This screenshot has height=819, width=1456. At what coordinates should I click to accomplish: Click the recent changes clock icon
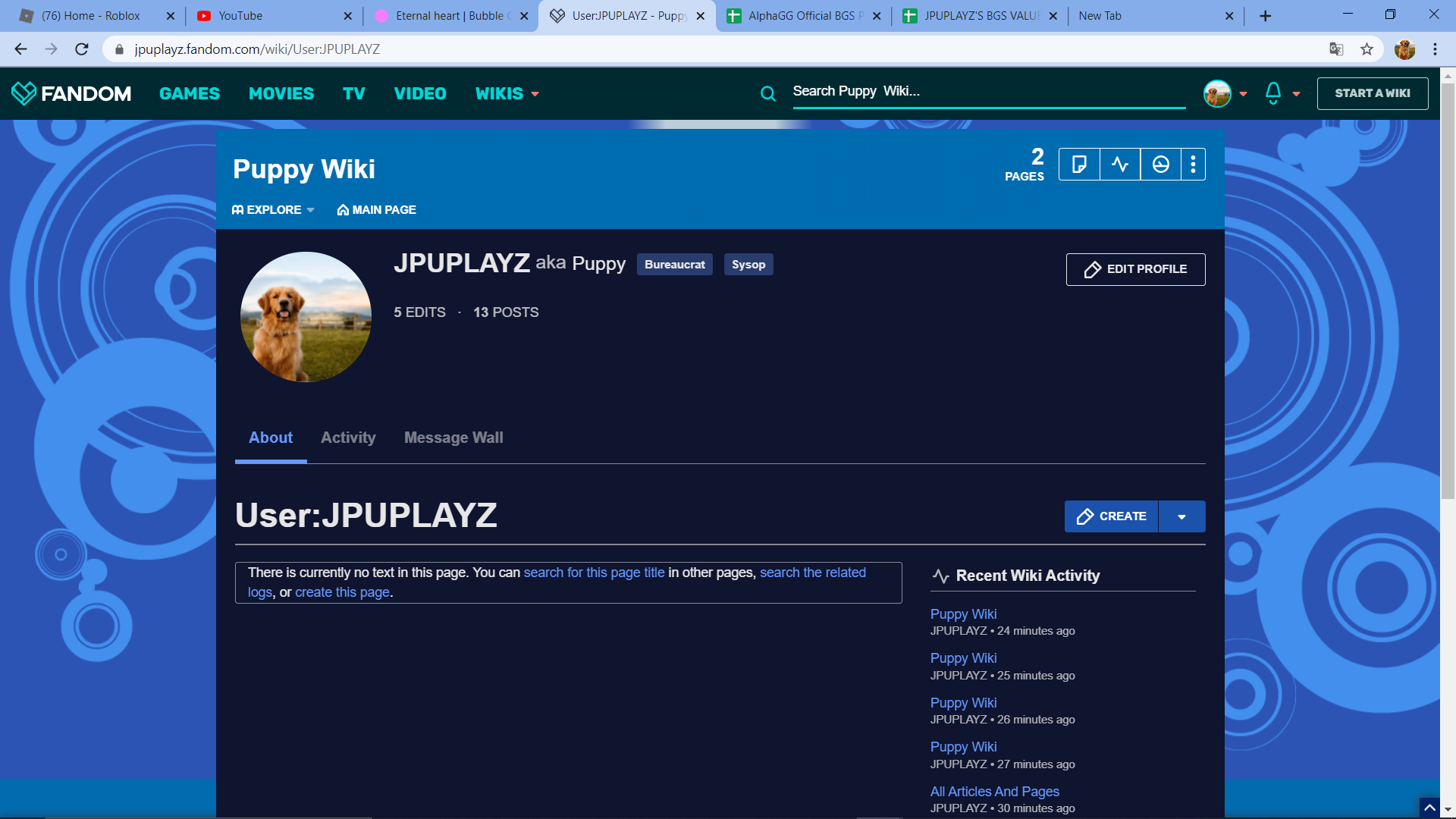pyautogui.click(x=1160, y=165)
